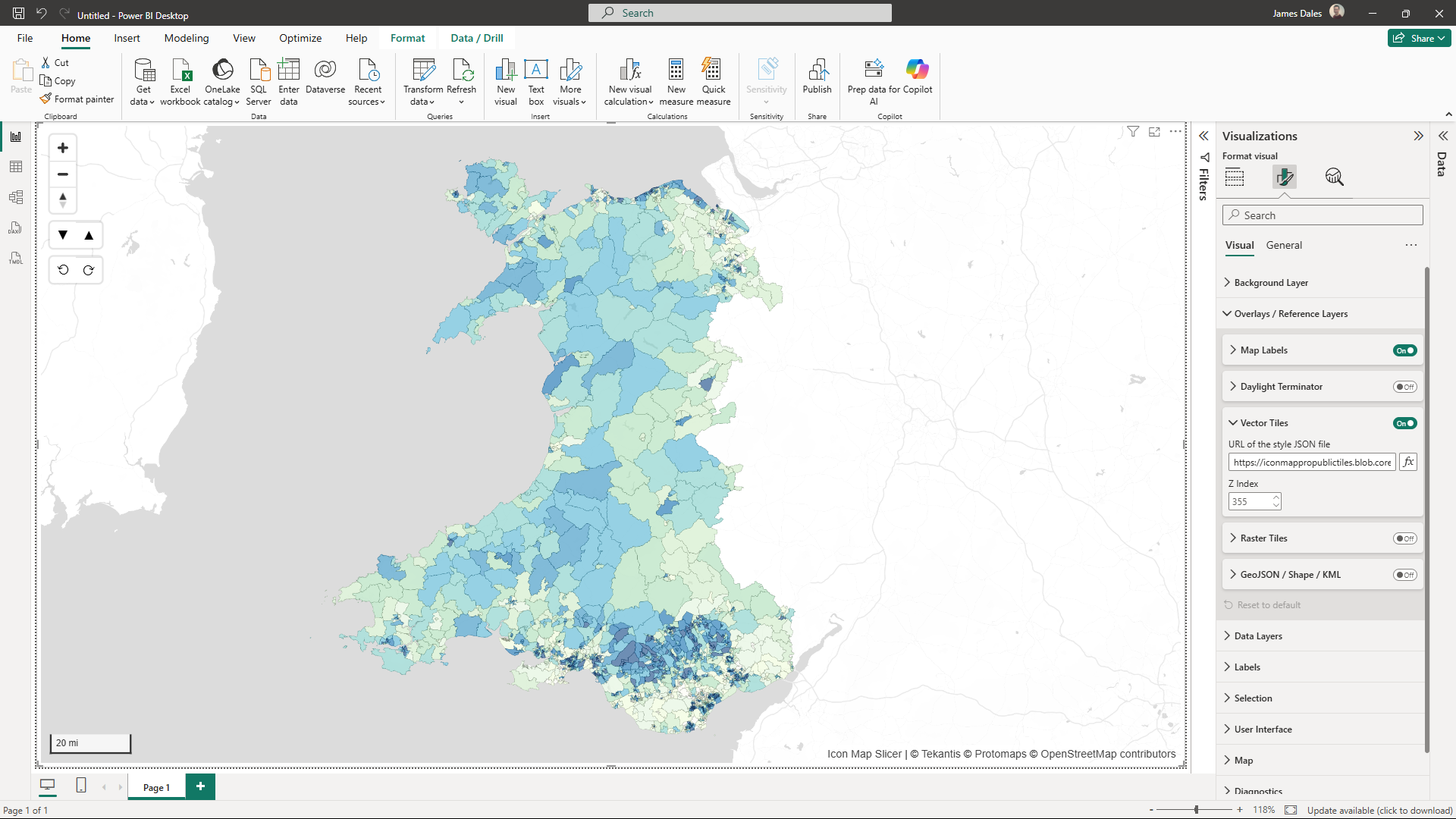Select the Format visual paintbrush icon
The width and height of the screenshot is (1456, 819).
coord(1285,177)
